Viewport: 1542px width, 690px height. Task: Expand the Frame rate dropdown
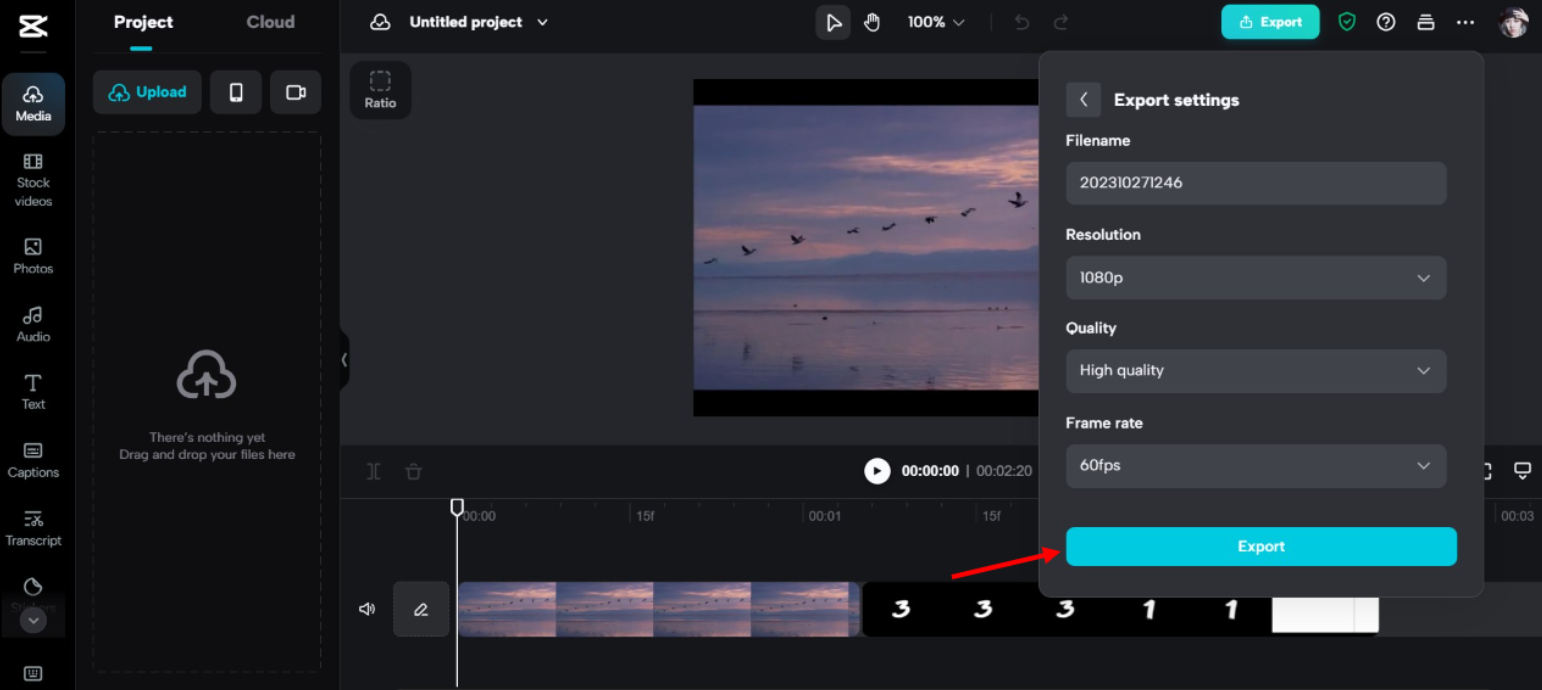point(1255,466)
